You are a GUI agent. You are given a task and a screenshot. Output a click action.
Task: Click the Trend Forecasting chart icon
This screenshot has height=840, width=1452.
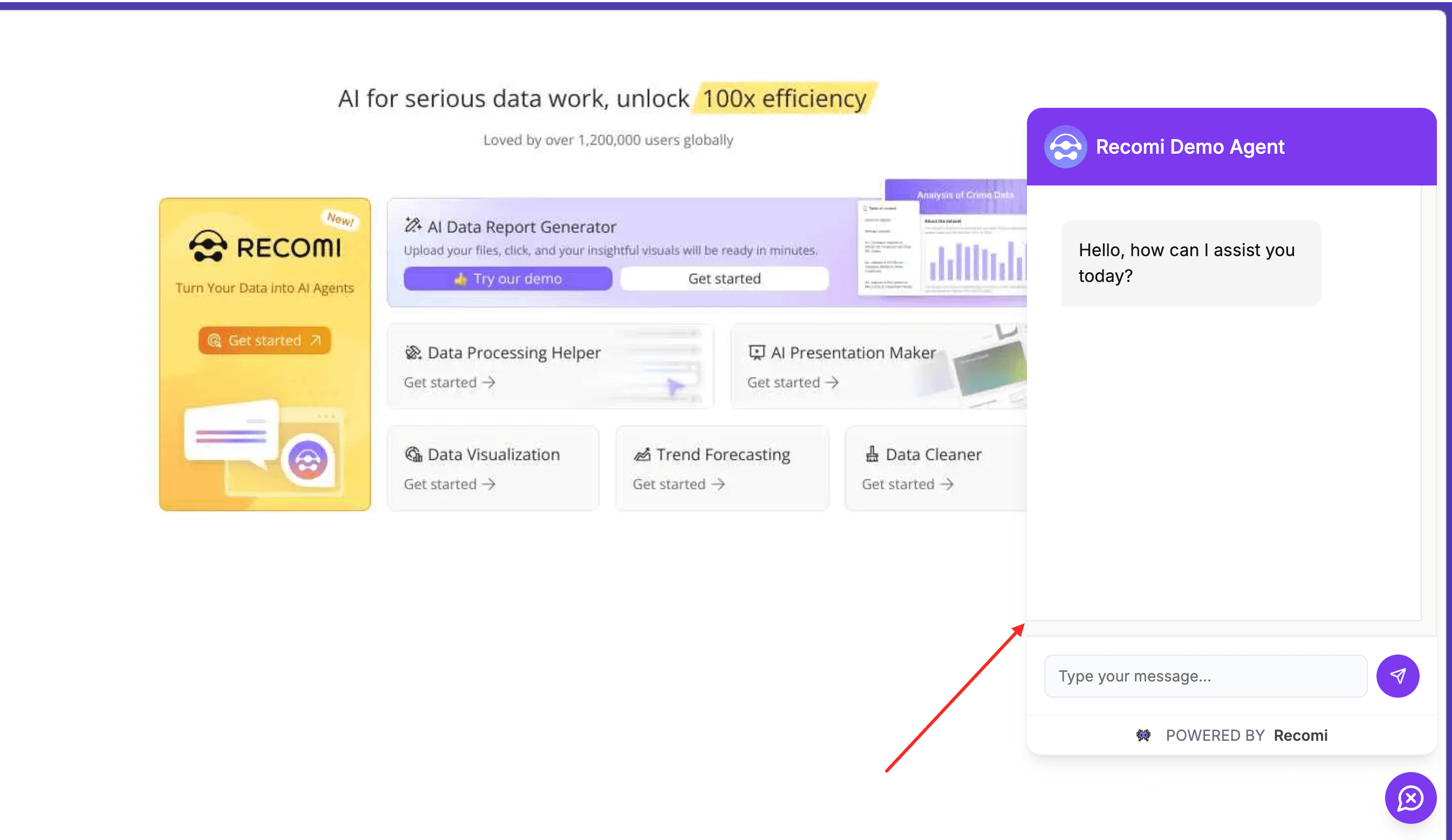[x=642, y=454]
